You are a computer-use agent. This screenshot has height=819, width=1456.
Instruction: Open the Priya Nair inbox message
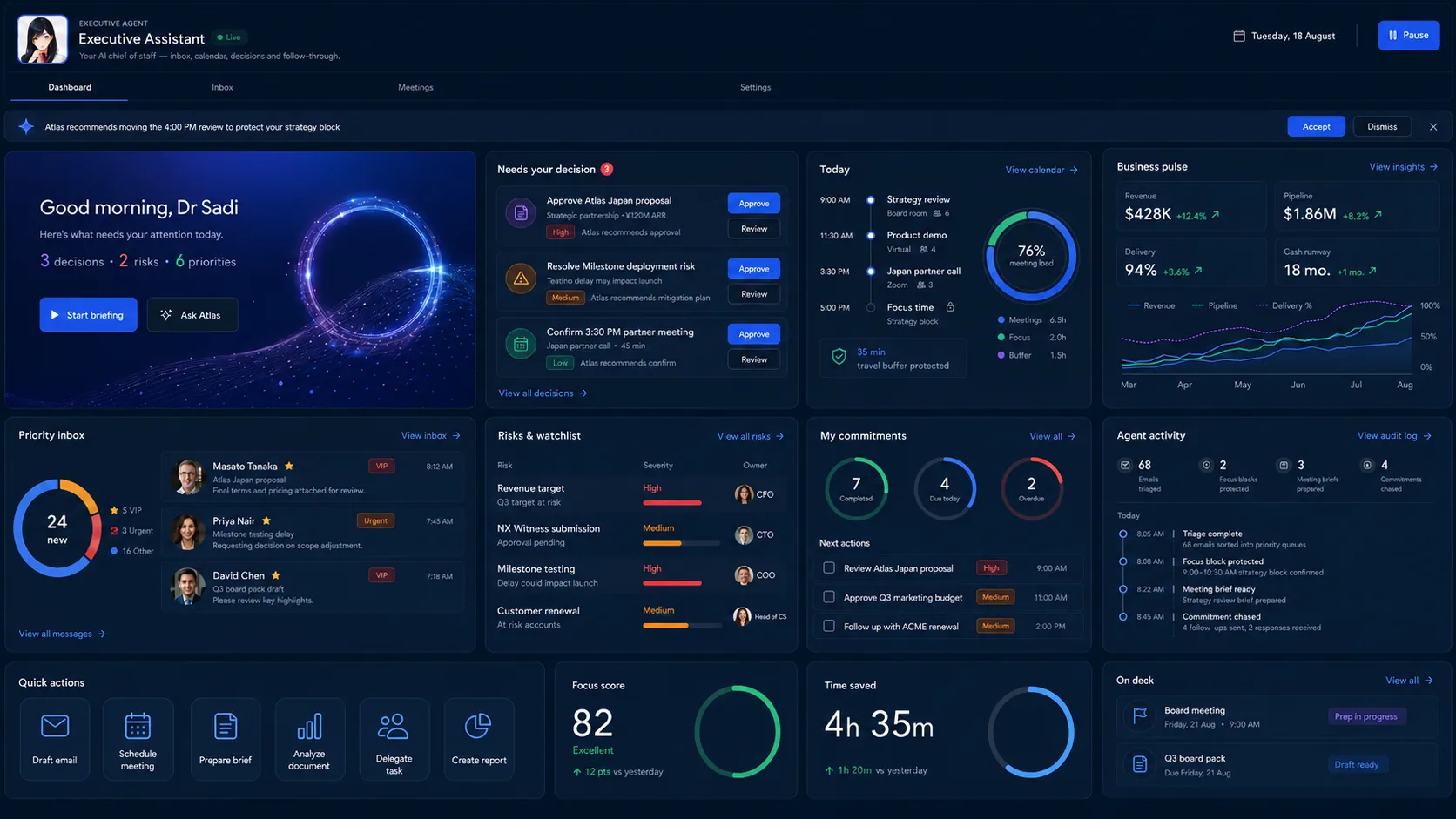[312, 532]
